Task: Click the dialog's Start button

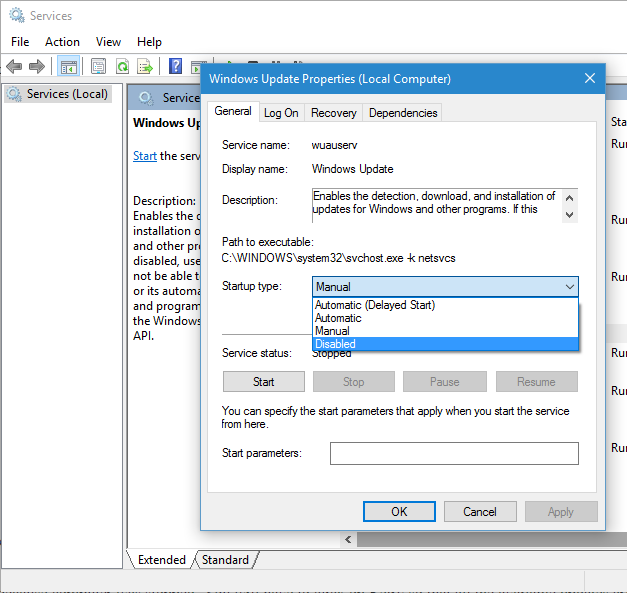Action: pos(264,382)
